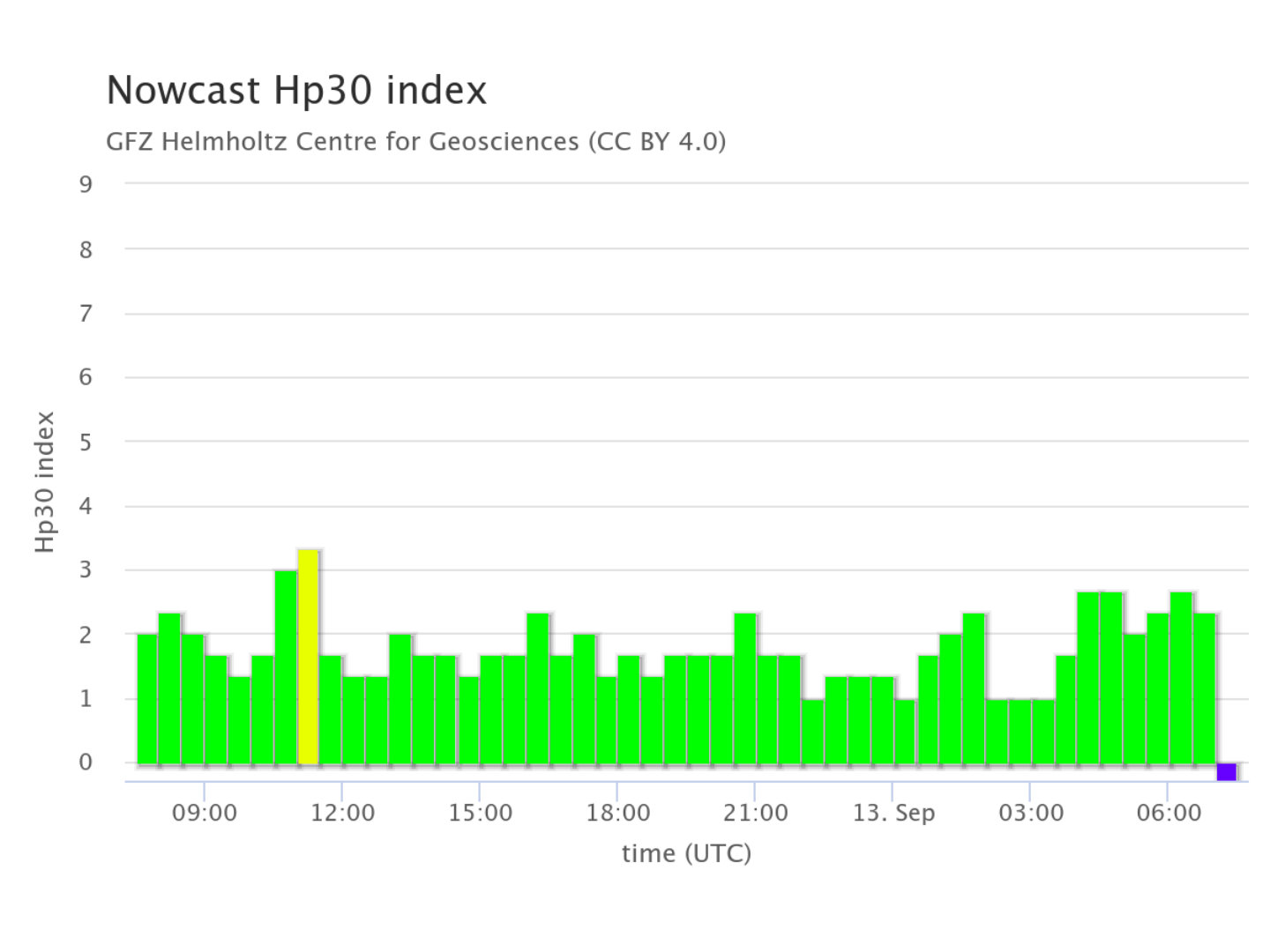Click the GFZ Helmholtz Centre subtitle text
The image size is (1270, 952).
415,141
